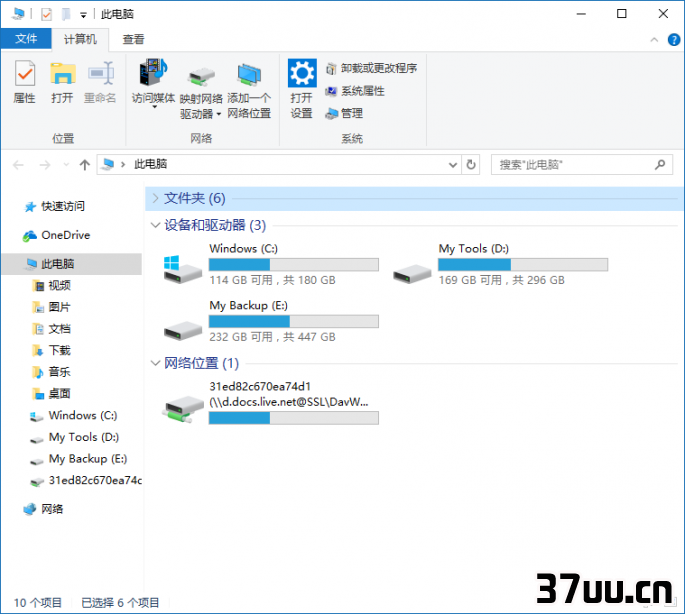
Task: Switch to the Computer (计算机) tab
Action: [x=80, y=39]
